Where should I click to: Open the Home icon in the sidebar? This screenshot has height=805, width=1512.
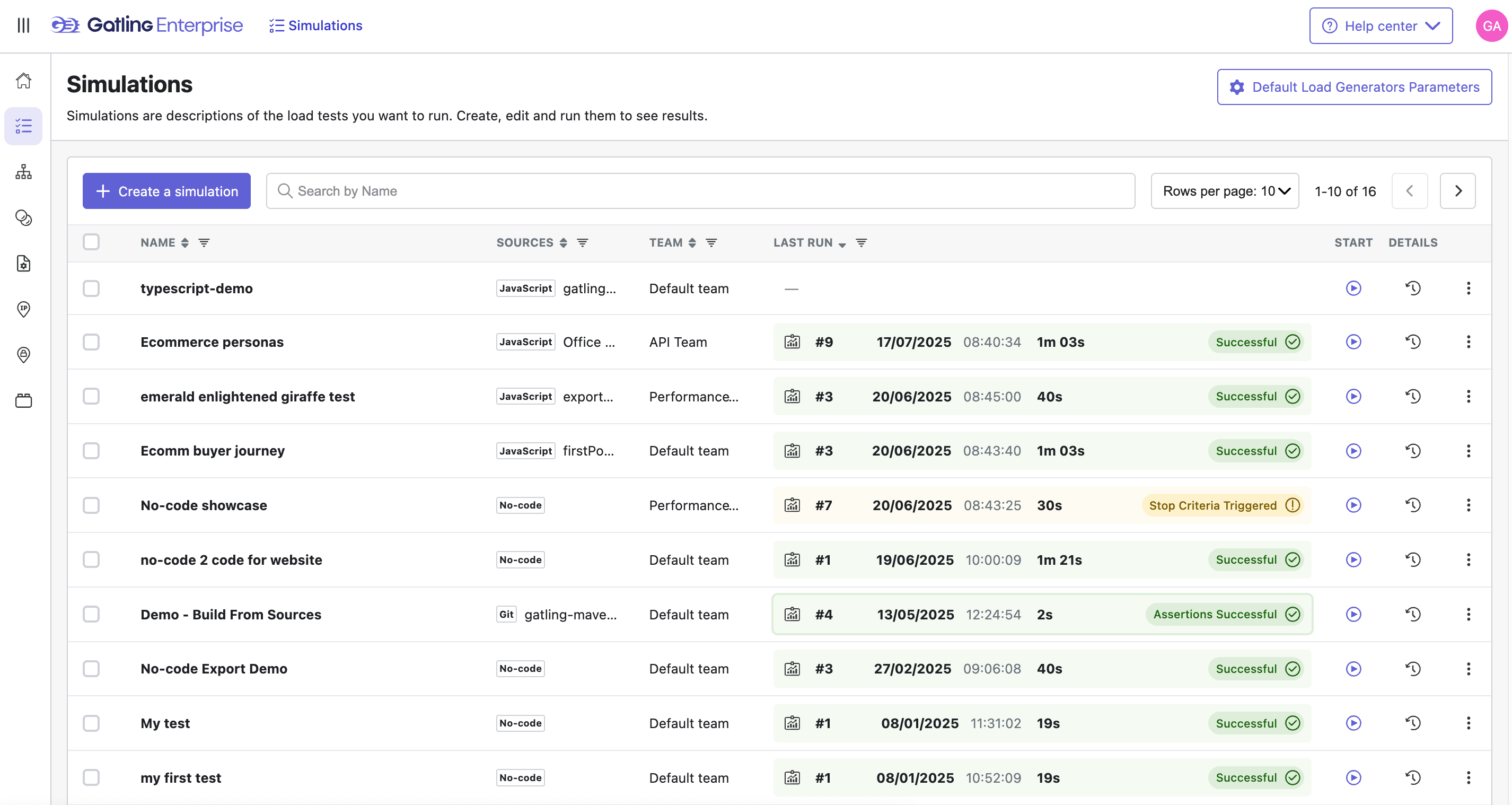23,81
